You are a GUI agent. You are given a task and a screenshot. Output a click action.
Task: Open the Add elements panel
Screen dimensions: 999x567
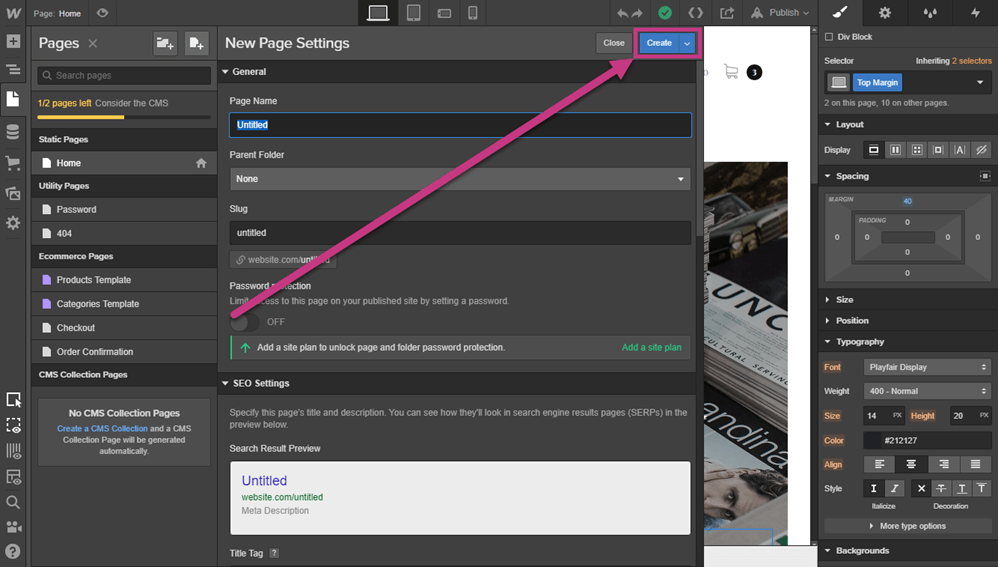click(13, 41)
